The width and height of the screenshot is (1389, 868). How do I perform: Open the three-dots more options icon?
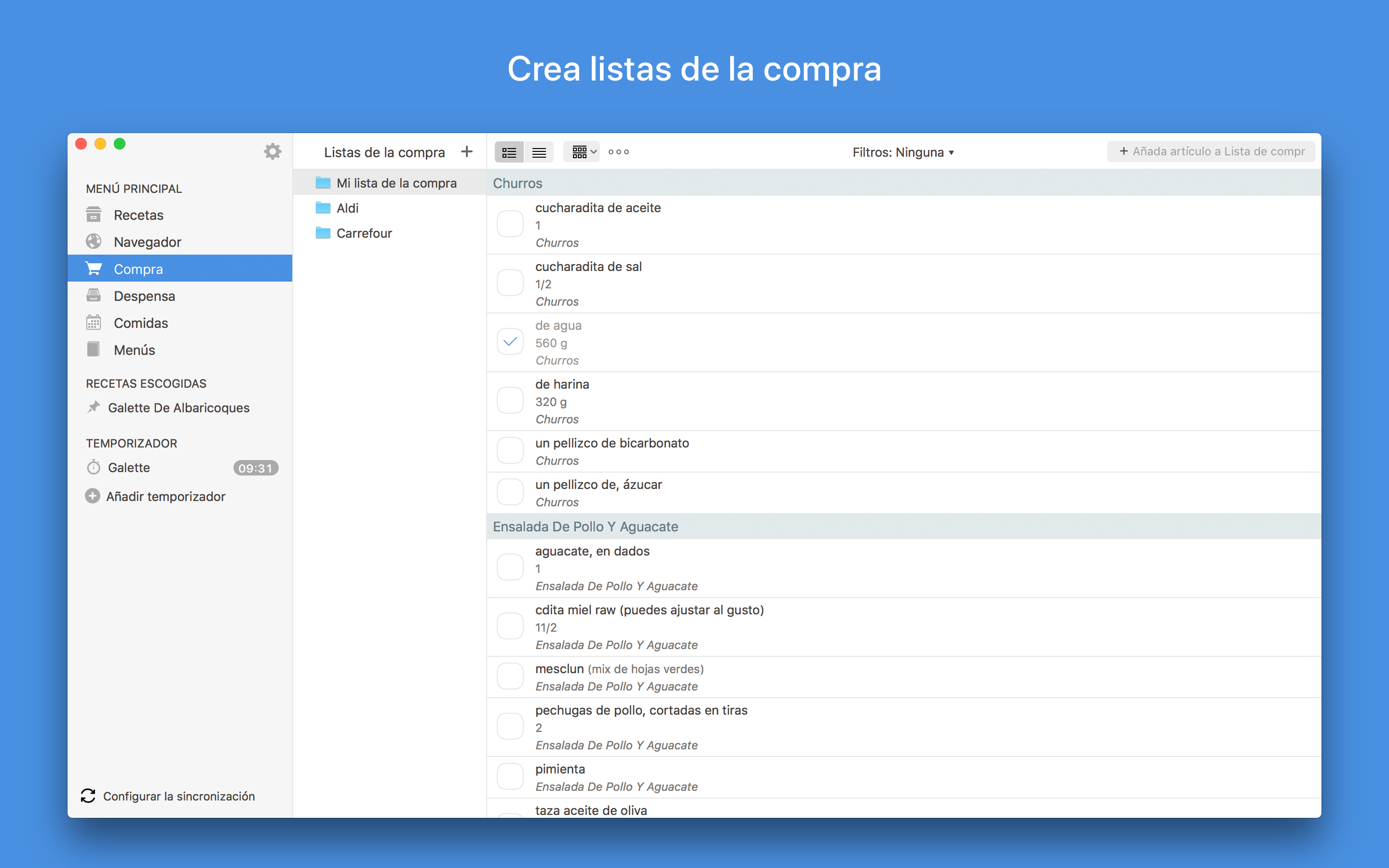pos(618,152)
